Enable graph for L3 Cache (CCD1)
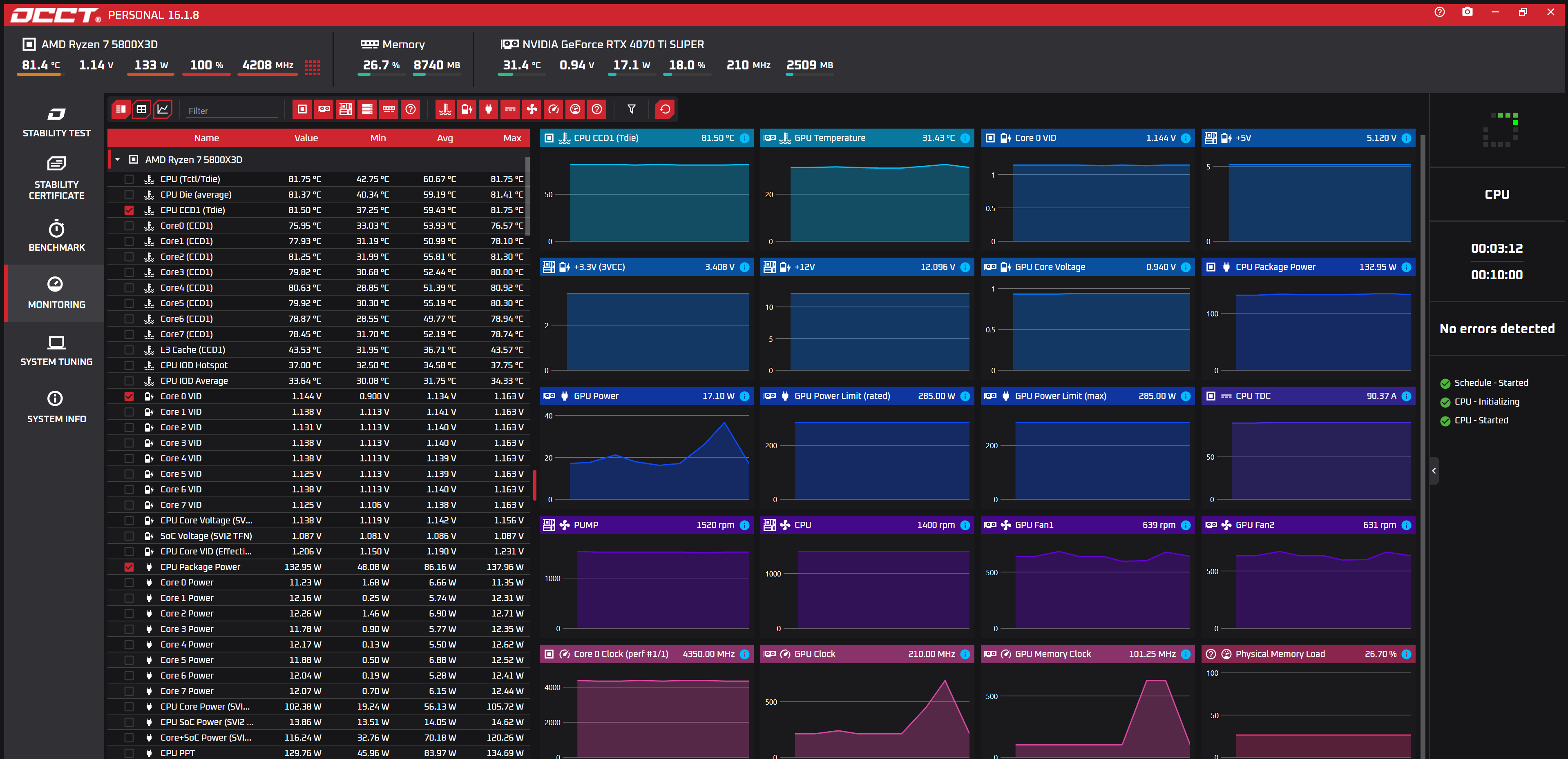Screen dimensions: 1568x759 (129, 350)
